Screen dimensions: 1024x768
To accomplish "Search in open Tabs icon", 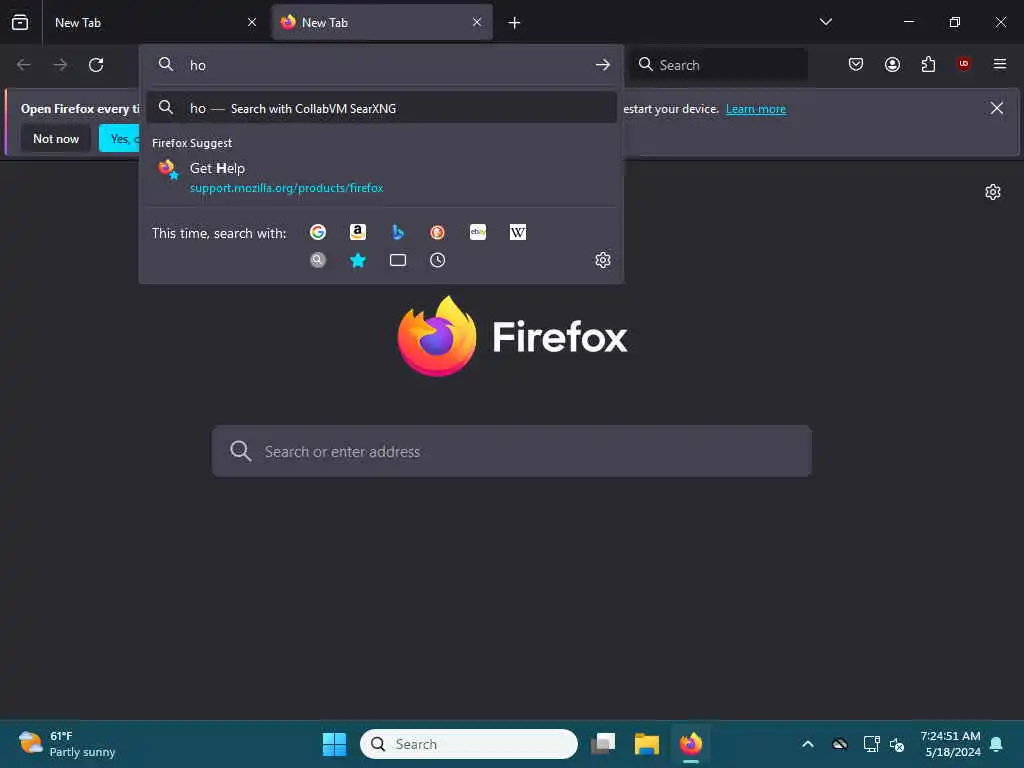I will (x=398, y=260).
